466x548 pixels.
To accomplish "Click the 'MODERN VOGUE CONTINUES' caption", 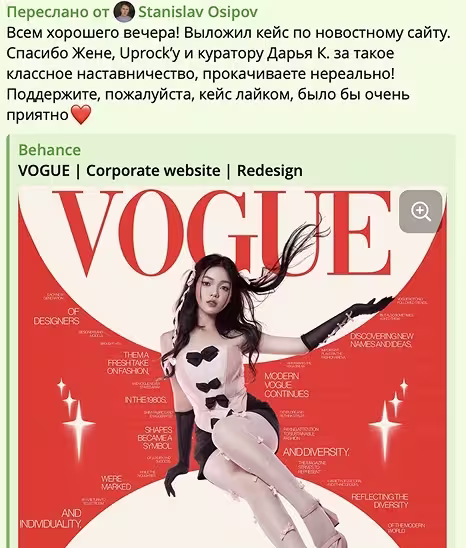I will (x=286, y=385).
